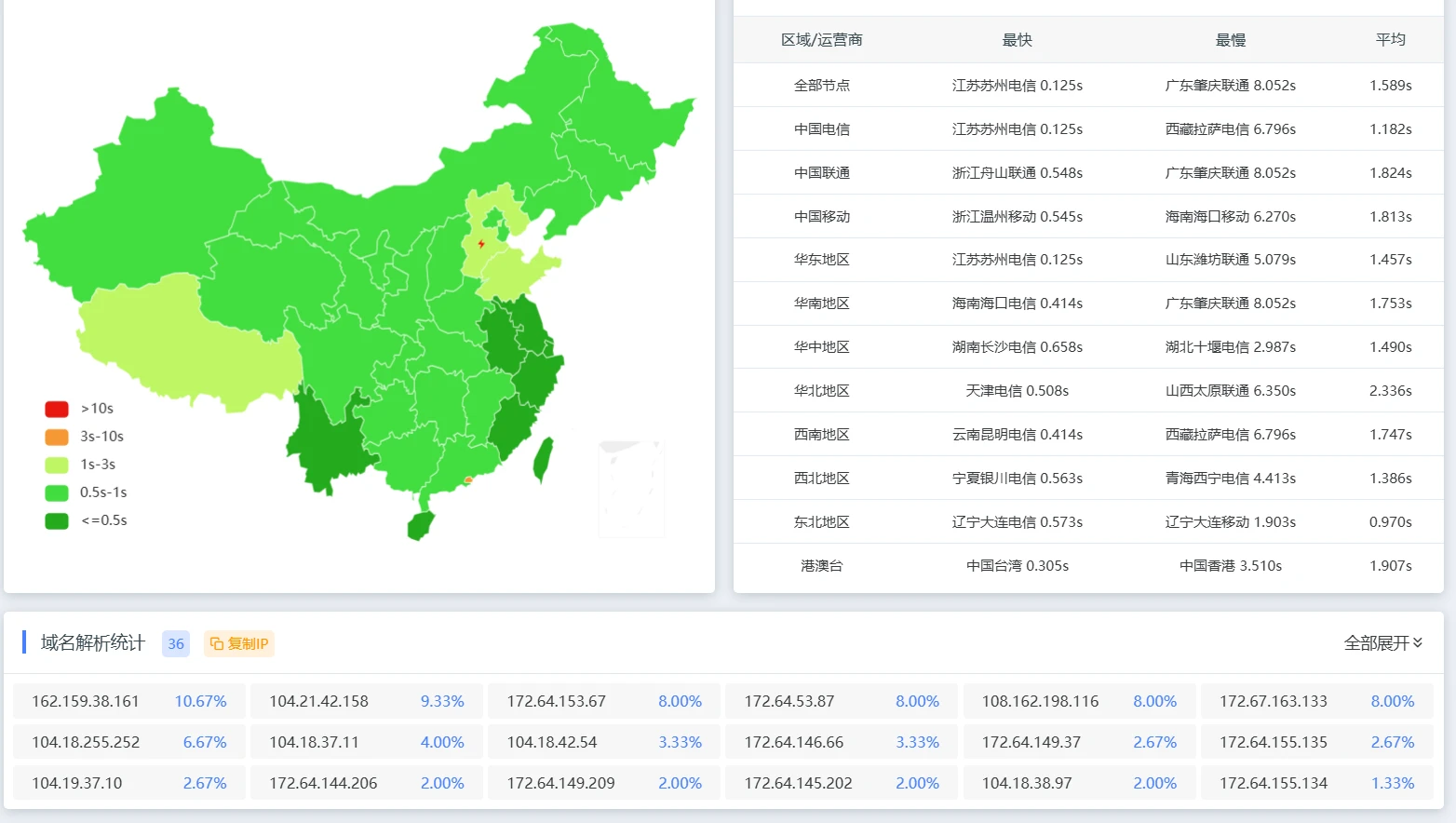Click the 10.67% percentage value
Image resolution: width=1456 pixels, height=823 pixels.
[x=201, y=701]
